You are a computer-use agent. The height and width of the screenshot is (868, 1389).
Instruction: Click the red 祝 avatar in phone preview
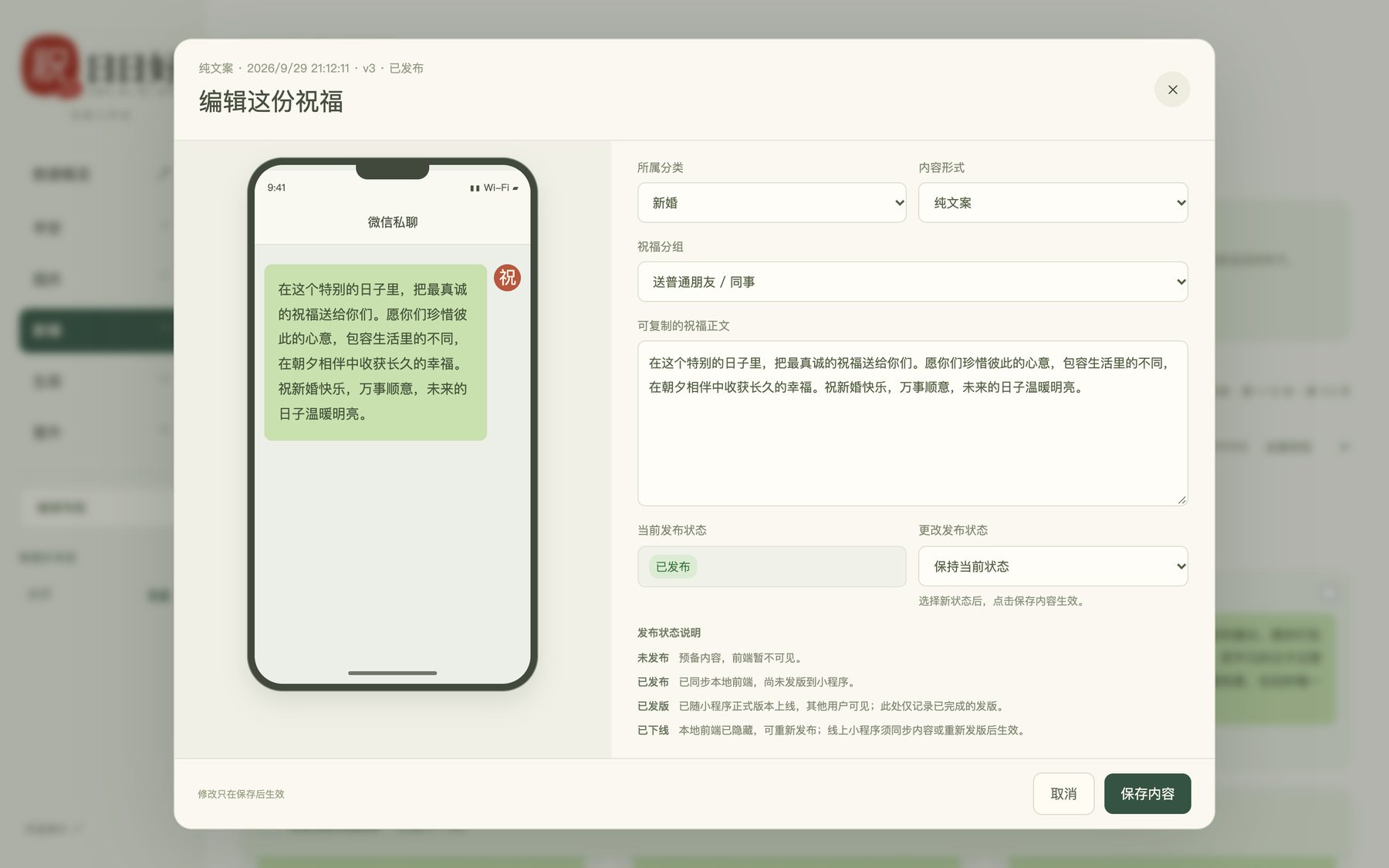click(x=508, y=278)
